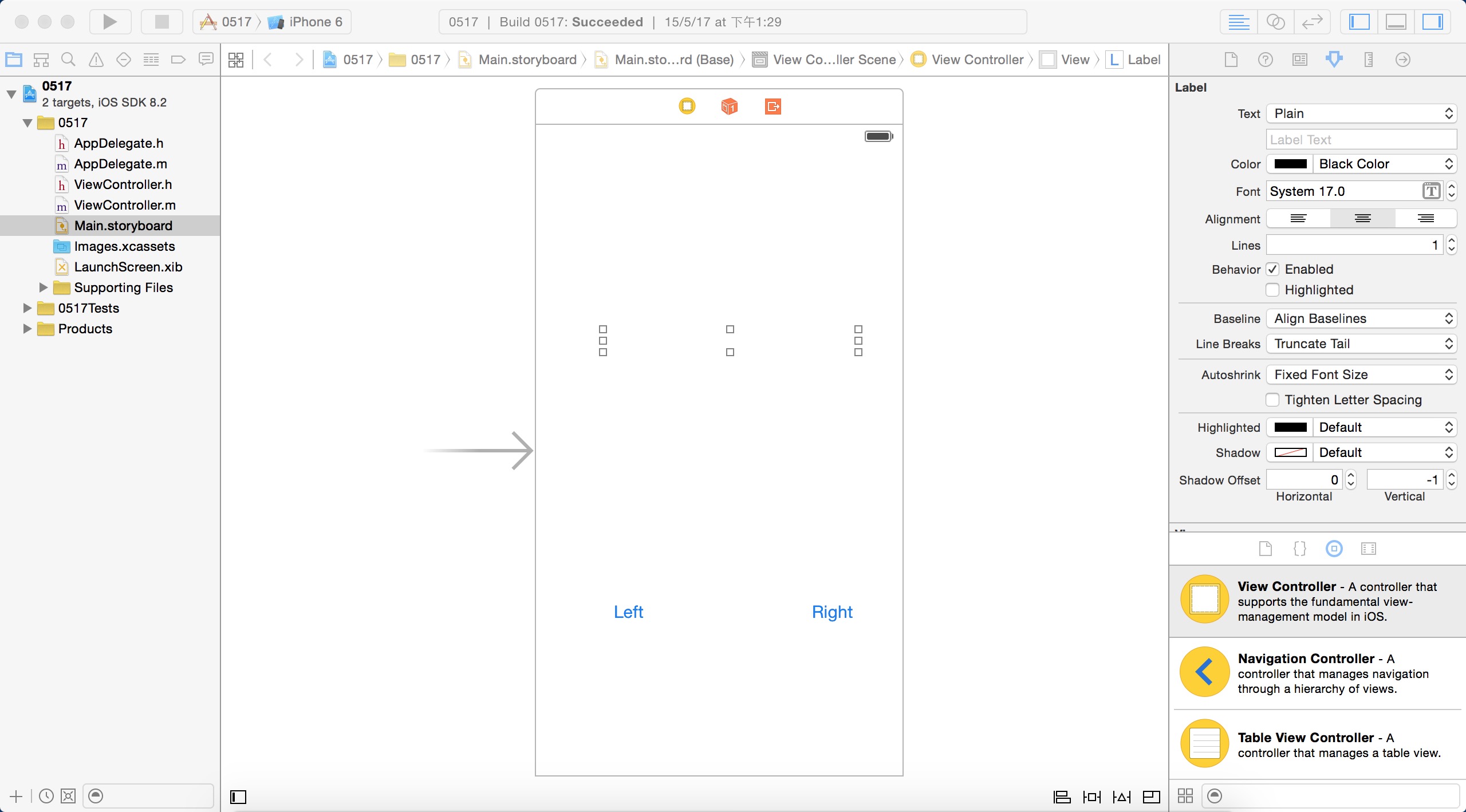Screen dimensions: 1466x812
Task: Expand the 0517Tests group
Action: click(x=27, y=308)
